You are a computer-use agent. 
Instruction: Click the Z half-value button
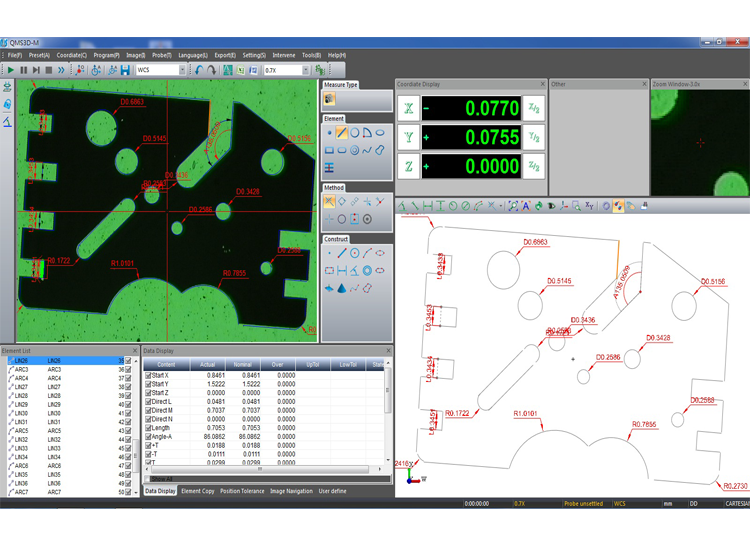tap(535, 166)
